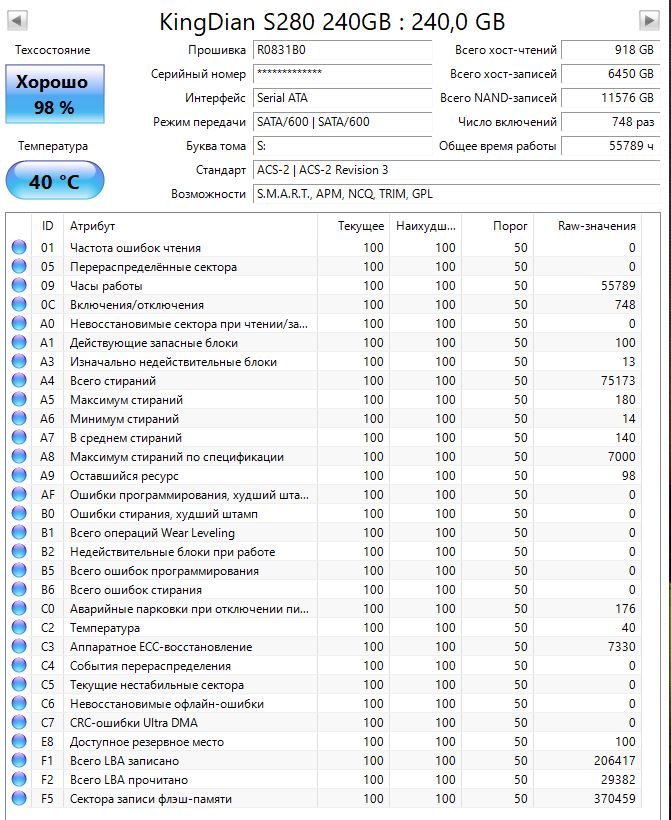Viewport: 671px width, 820px height.
Task: Click the Всего хост-записей value 6450 GB
Action: tap(611, 74)
